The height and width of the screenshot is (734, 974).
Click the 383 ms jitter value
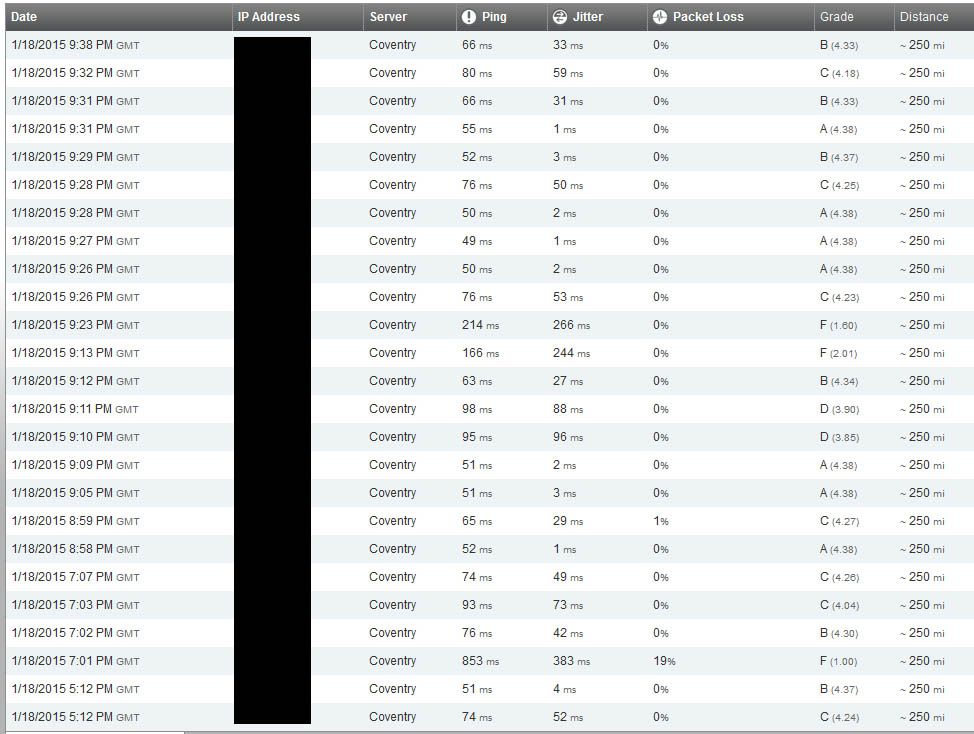pyautogui.click(x=571, y=661)
